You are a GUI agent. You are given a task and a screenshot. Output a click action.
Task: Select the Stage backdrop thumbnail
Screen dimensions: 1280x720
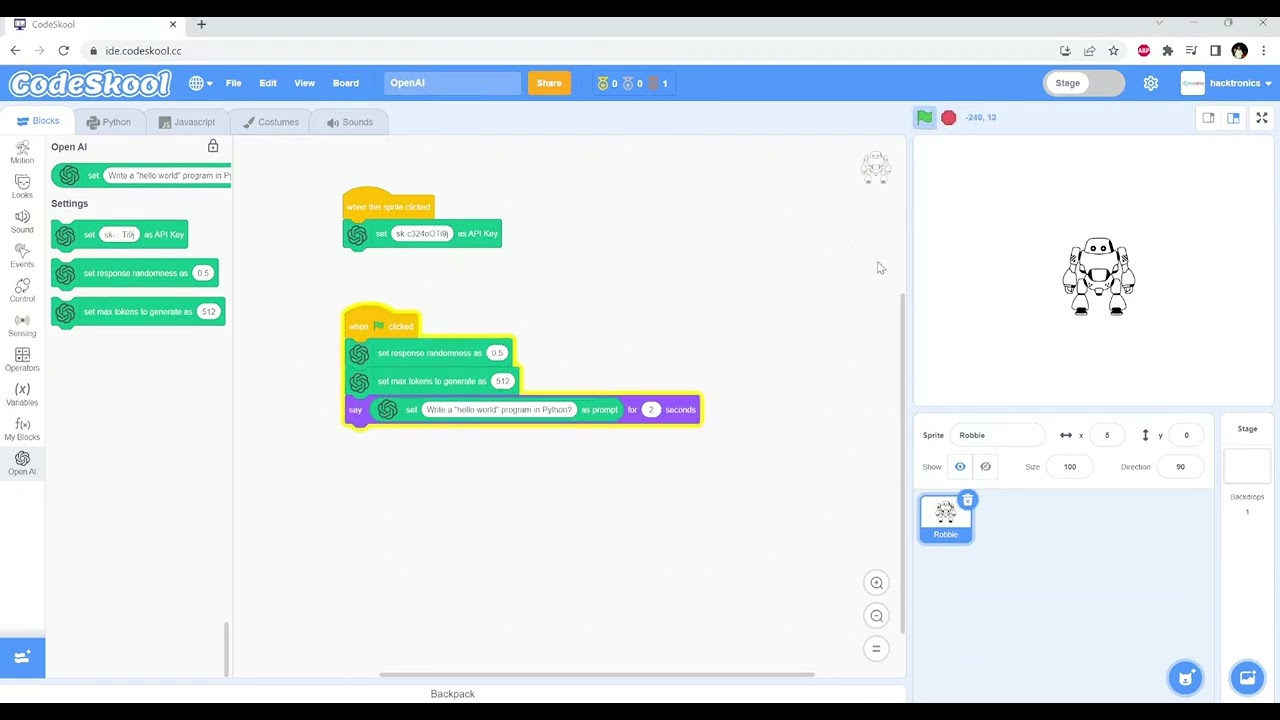1247,465
